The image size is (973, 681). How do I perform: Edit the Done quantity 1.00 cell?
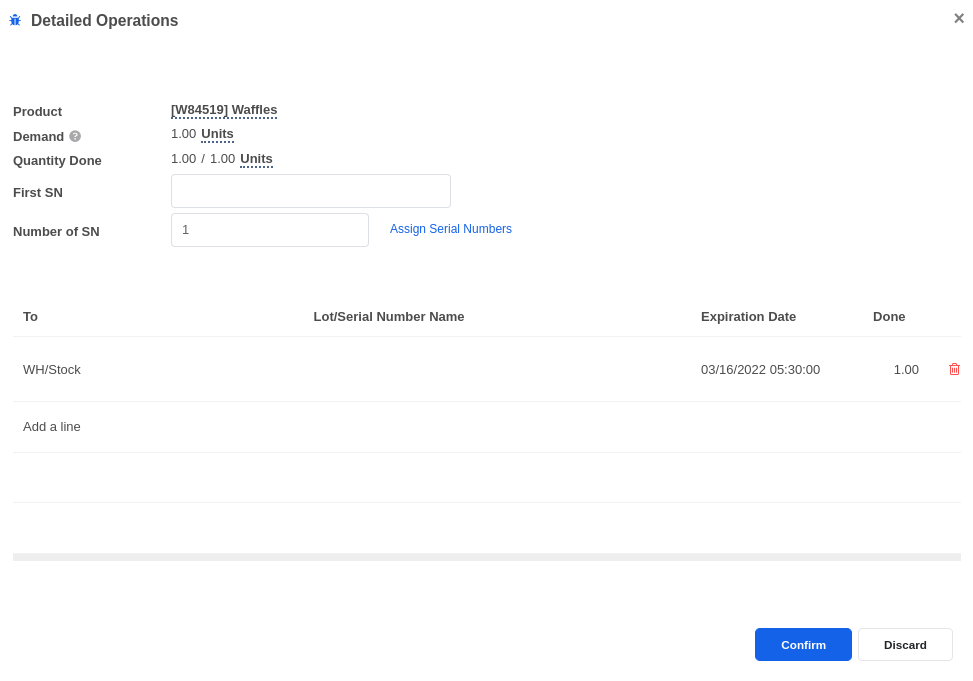[x=906, y=370]
